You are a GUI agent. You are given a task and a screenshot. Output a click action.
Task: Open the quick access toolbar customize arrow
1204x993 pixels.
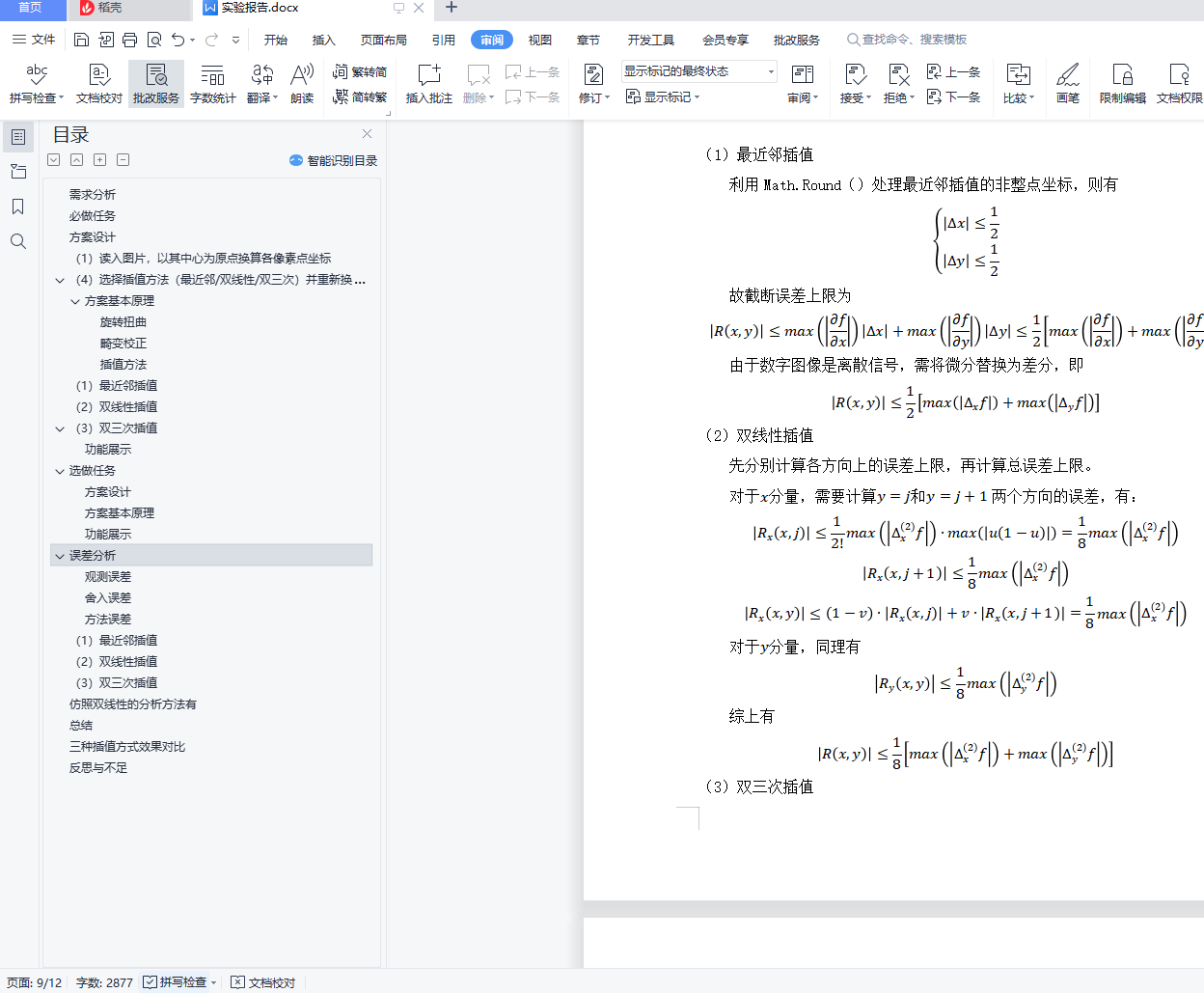pyautogui.click(x=235, y=40)
